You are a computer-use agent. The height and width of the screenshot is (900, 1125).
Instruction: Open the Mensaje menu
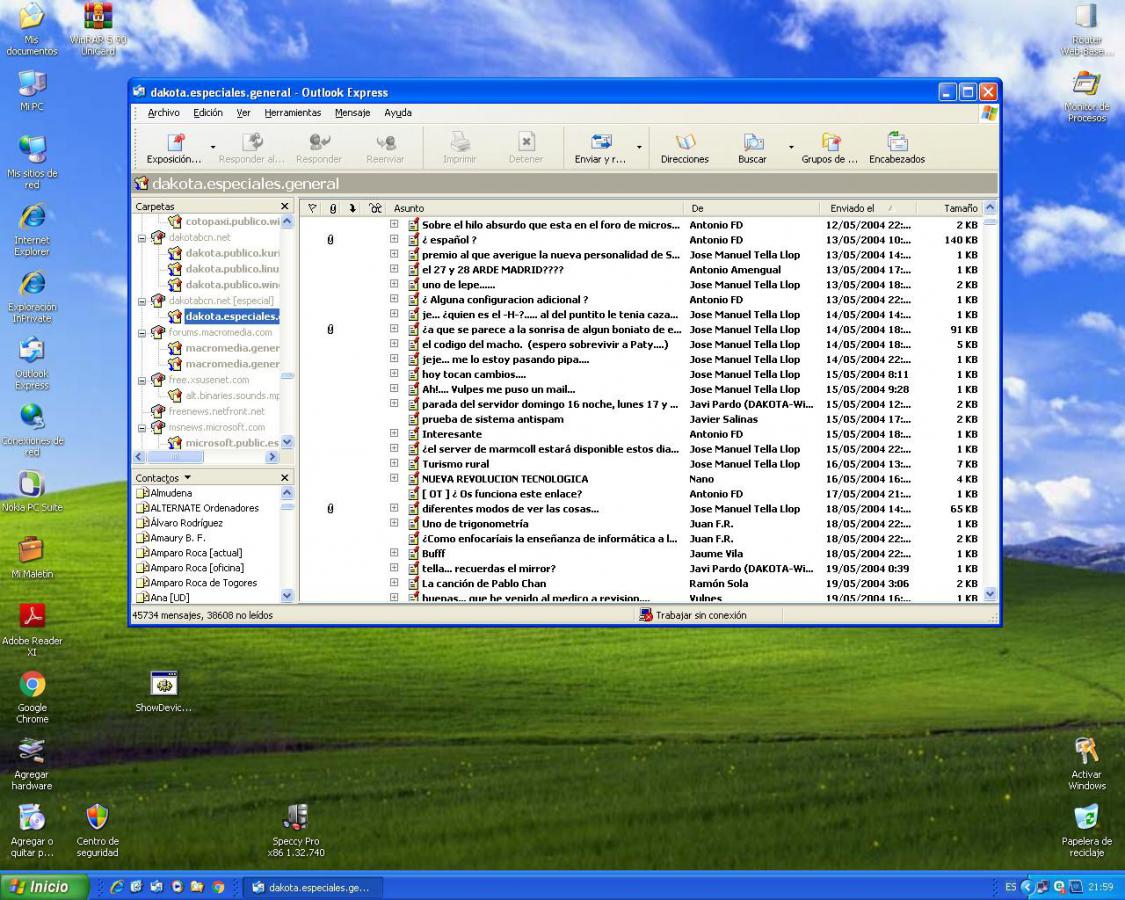tap(352, 113)
